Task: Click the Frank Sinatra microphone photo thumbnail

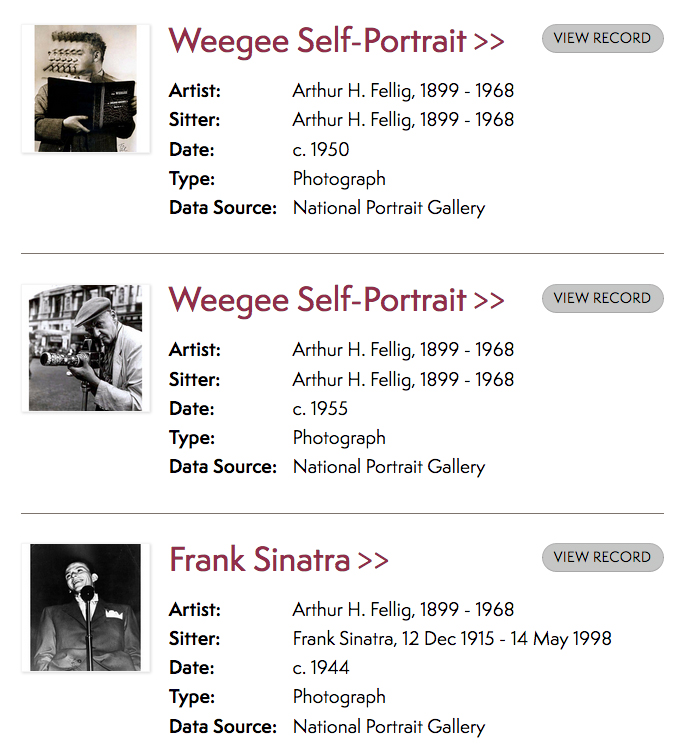Action: (x=86, y=607)
